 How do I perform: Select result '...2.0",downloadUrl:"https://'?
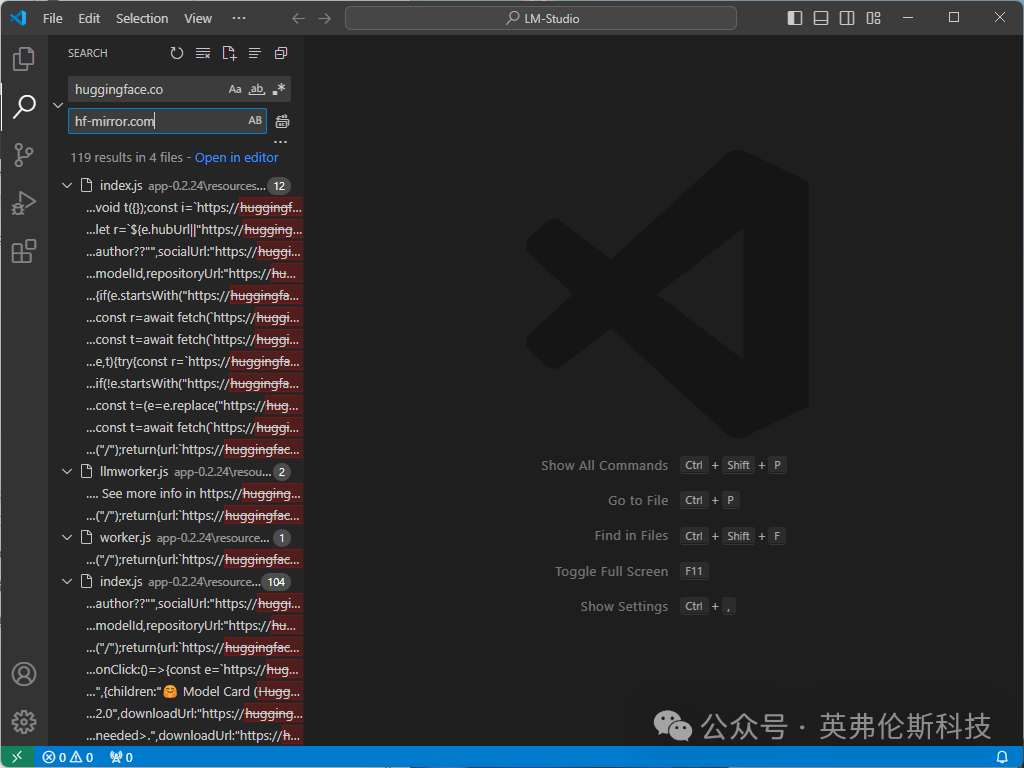pos(194,714)
